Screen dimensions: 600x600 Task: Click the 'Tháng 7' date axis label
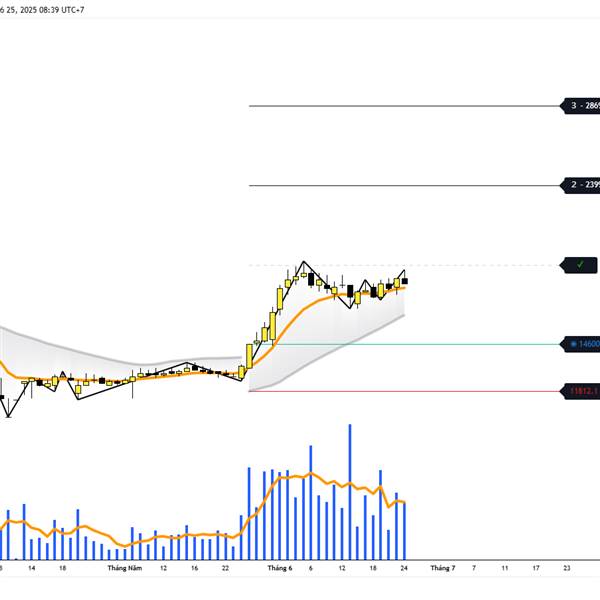pyautogui.click(x=443, y=568)
